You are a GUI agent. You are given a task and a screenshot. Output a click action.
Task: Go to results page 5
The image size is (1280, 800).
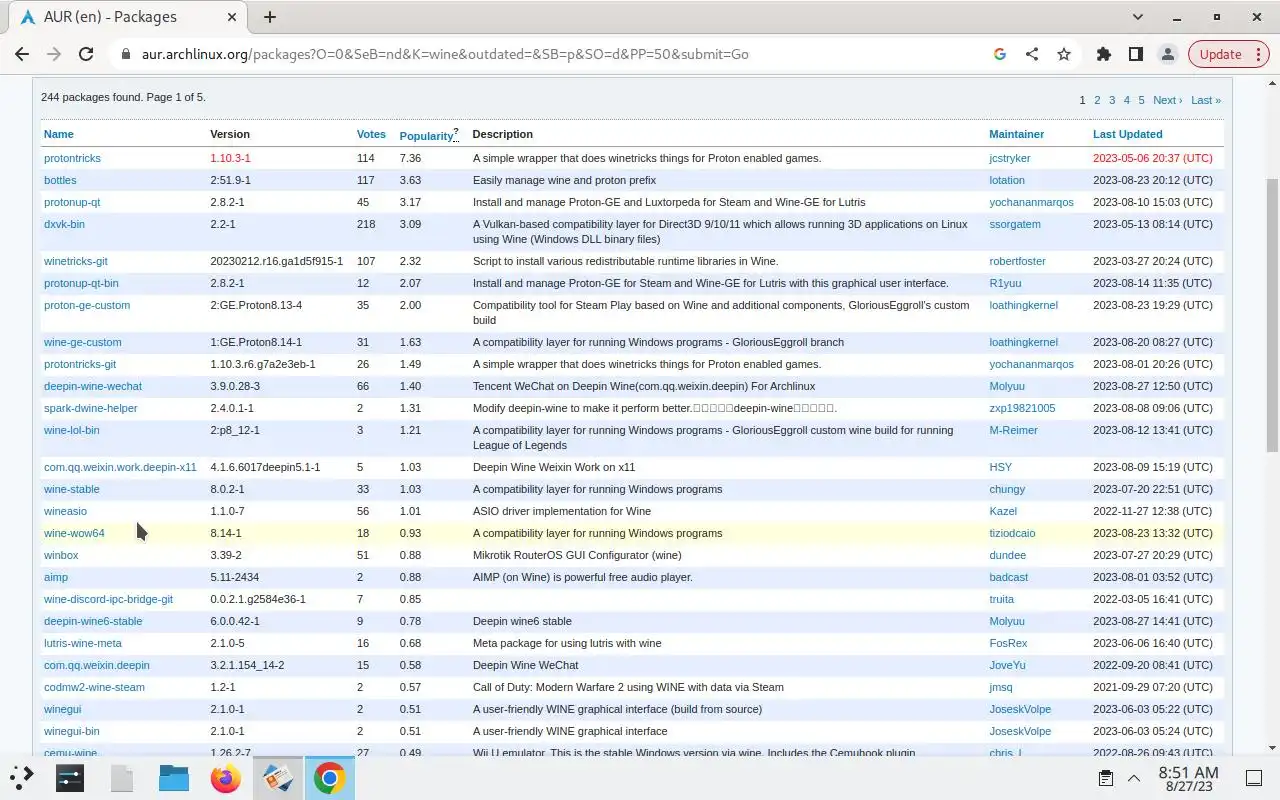click(1141, 100)
